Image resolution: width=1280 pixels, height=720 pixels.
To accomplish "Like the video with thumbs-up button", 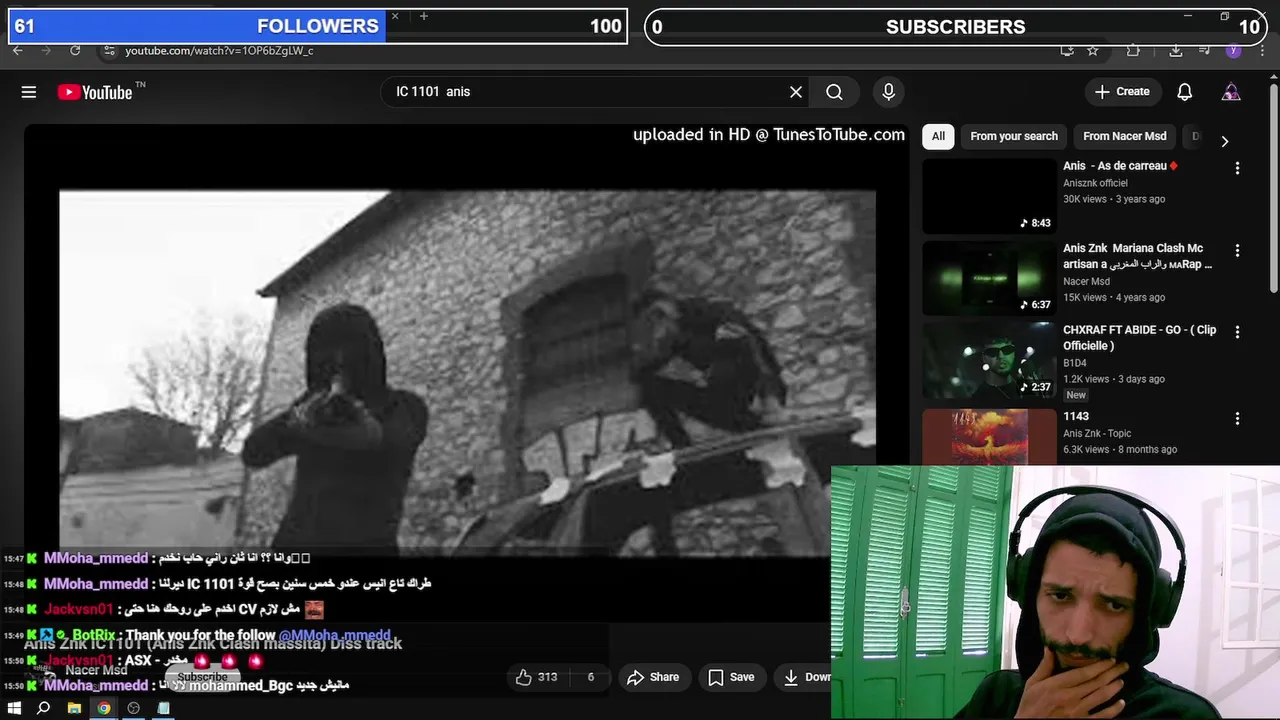I will 537,677.
